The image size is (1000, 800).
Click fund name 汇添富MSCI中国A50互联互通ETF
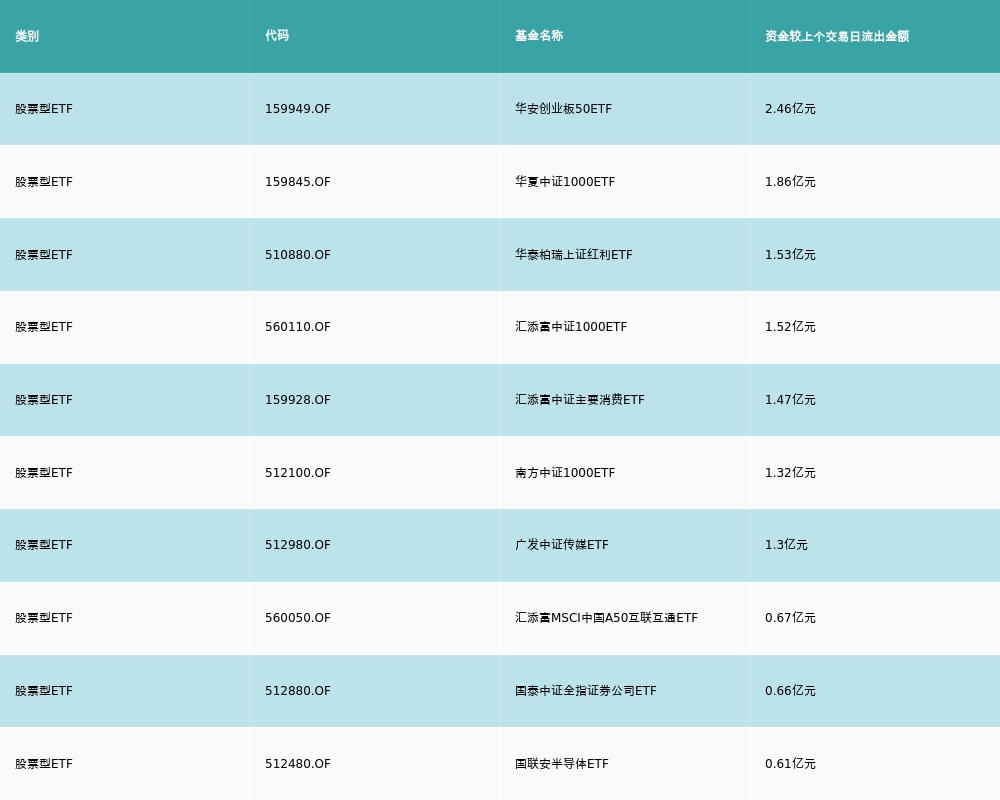607,618
